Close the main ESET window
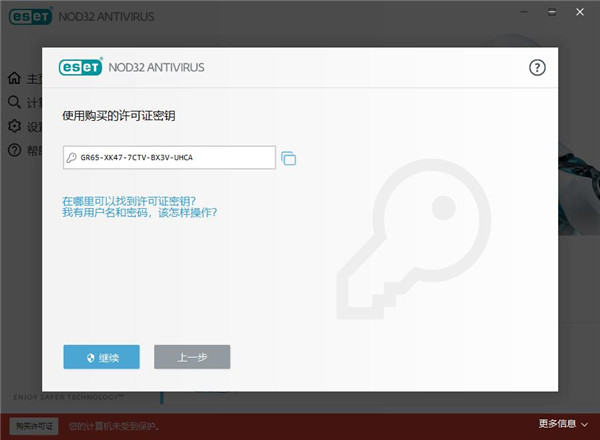This screenshot has width=600, height=440. tap(580, 12)
